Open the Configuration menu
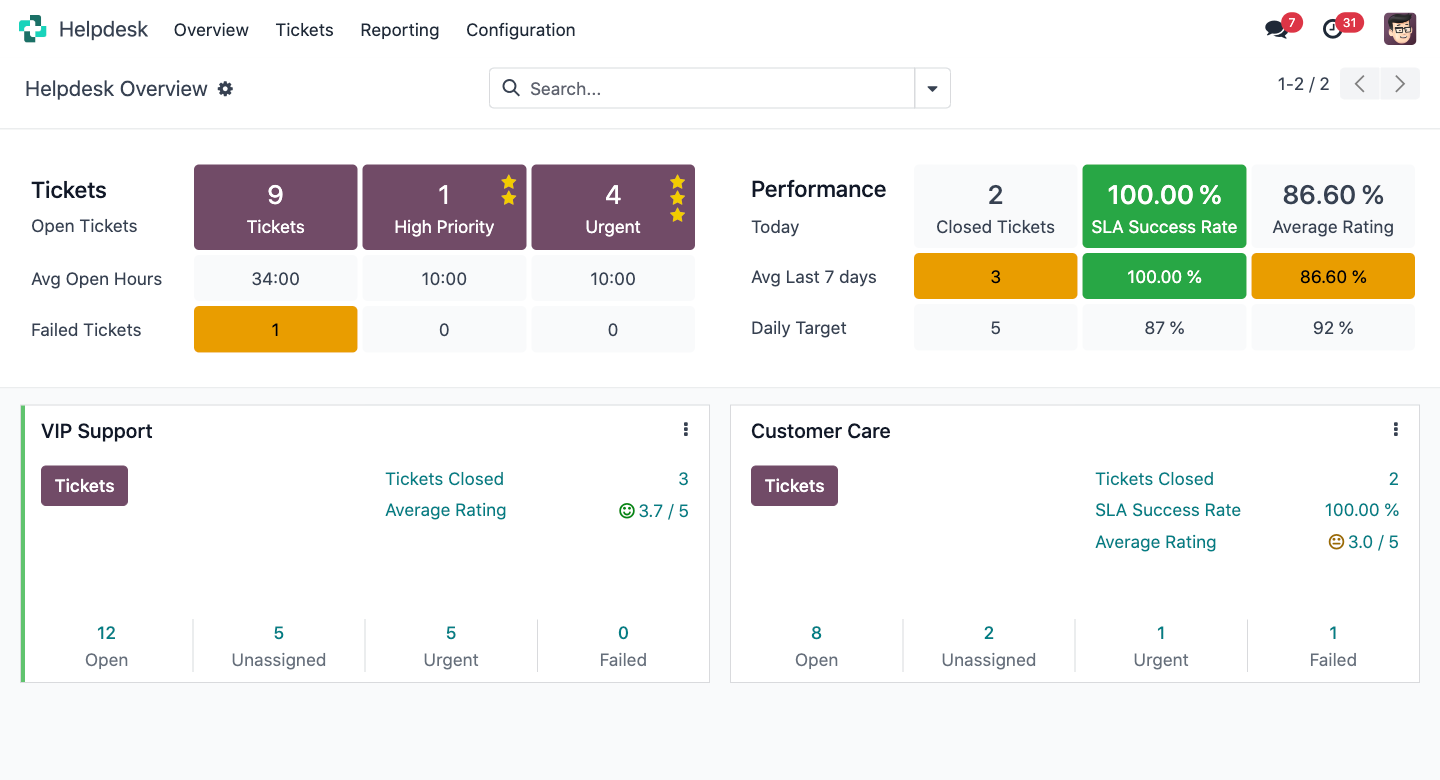 [520, 30]
